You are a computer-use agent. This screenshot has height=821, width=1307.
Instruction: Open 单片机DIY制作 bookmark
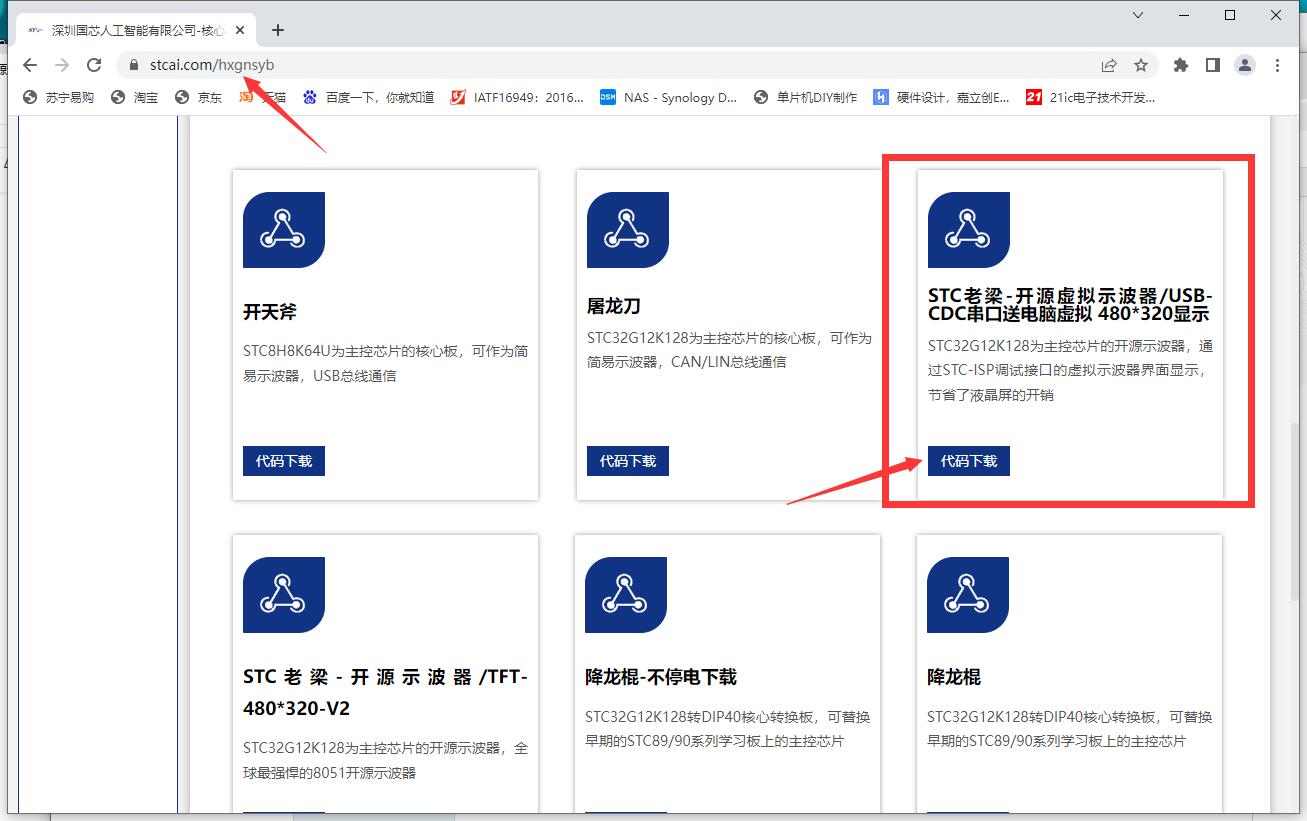[806, 97]
